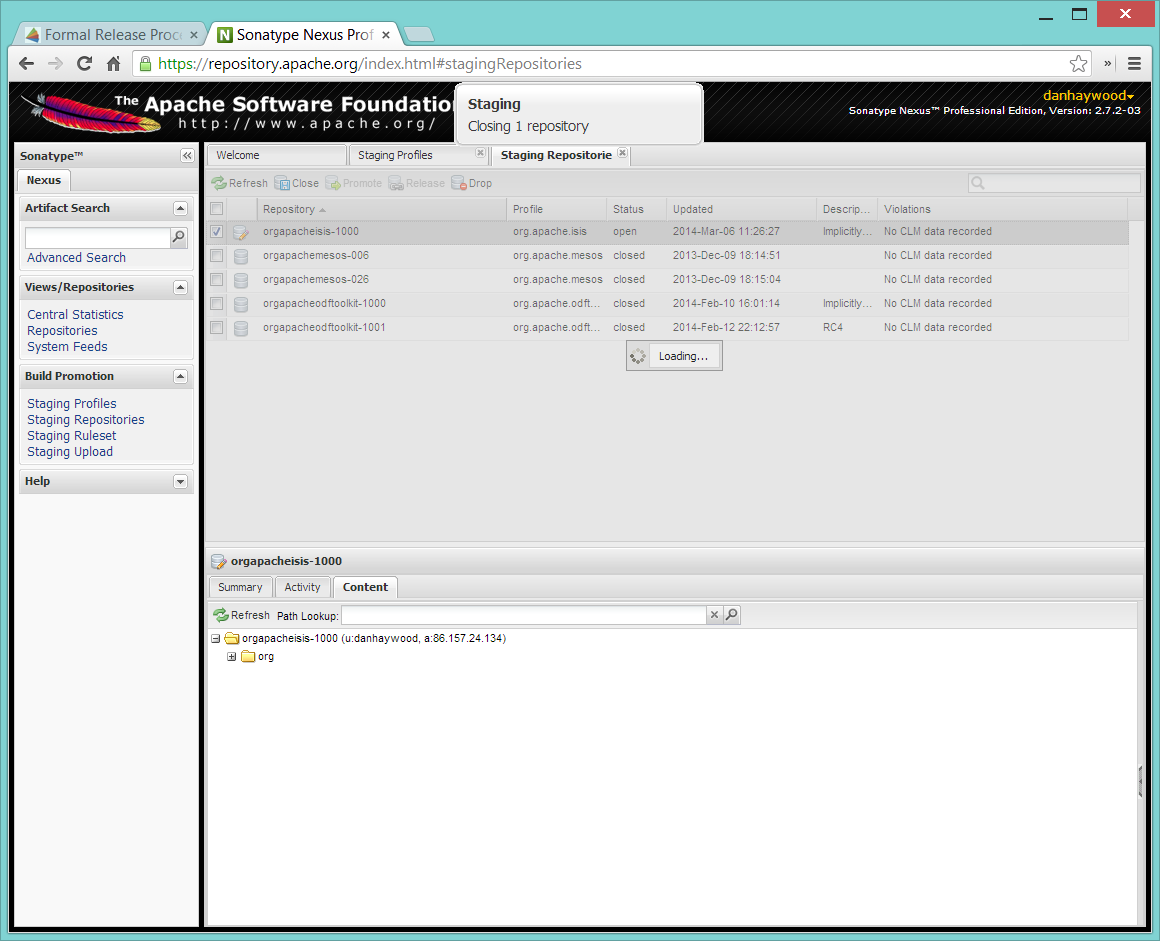Click the Path Lookup search magnifier icon
Image resolution: width=1160 pixels, height=941 pixels.
coord(732,615)
